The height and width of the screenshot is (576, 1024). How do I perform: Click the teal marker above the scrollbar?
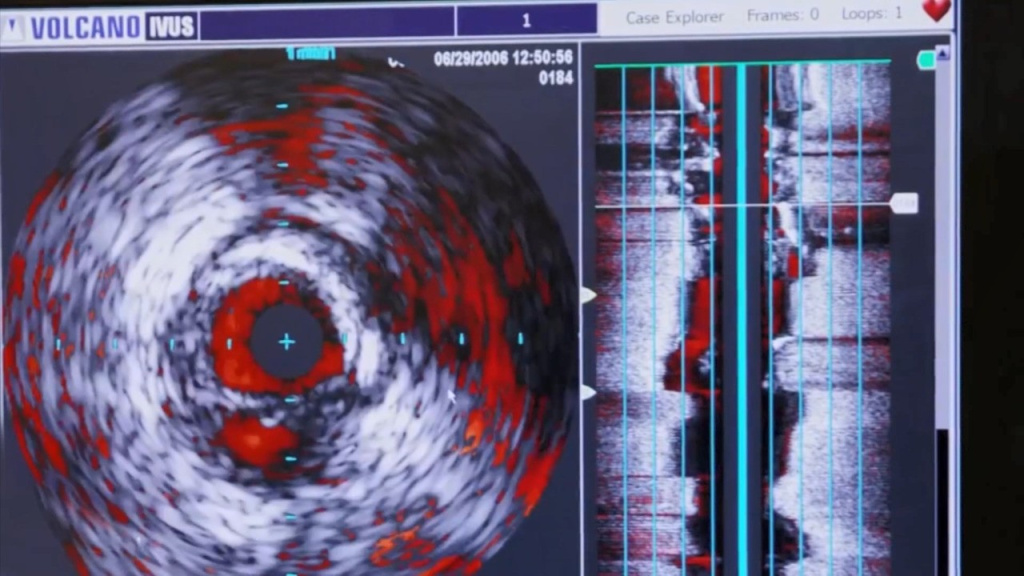tap(926, 60)
